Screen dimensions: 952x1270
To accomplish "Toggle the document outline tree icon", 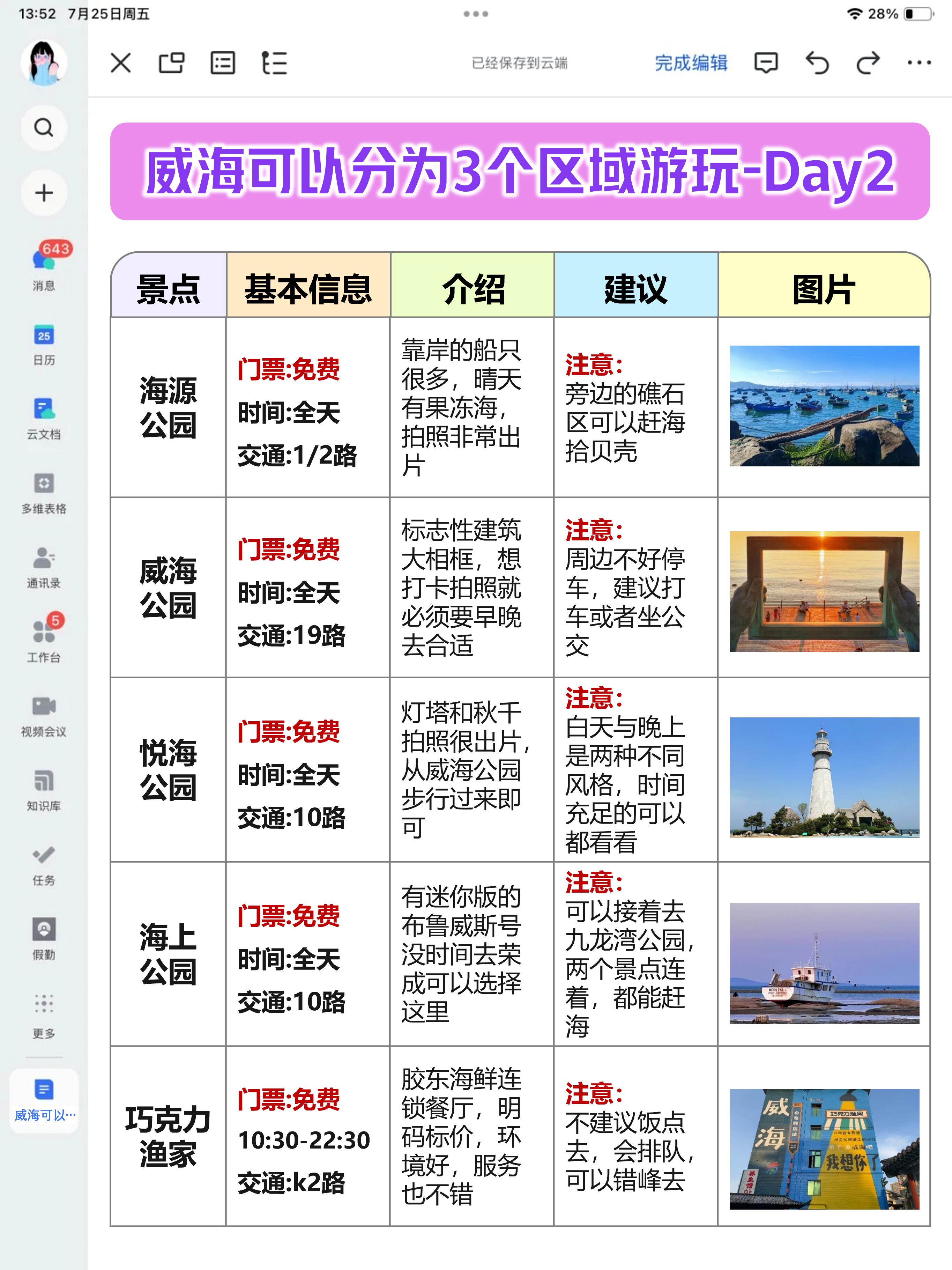I will (274, 62).
